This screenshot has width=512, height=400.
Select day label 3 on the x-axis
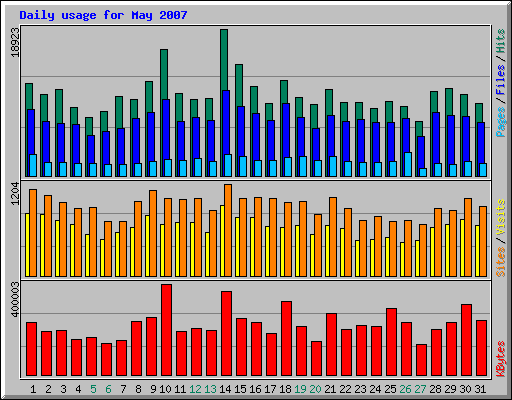click(x=63, y=389)
